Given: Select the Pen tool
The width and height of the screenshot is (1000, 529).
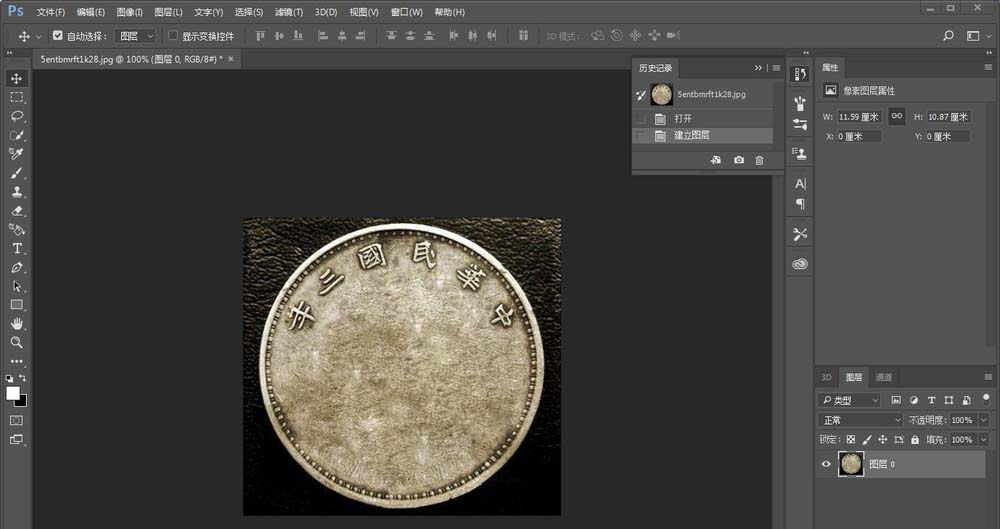Looking at the screenshot, I should click(x=17, y=267).
